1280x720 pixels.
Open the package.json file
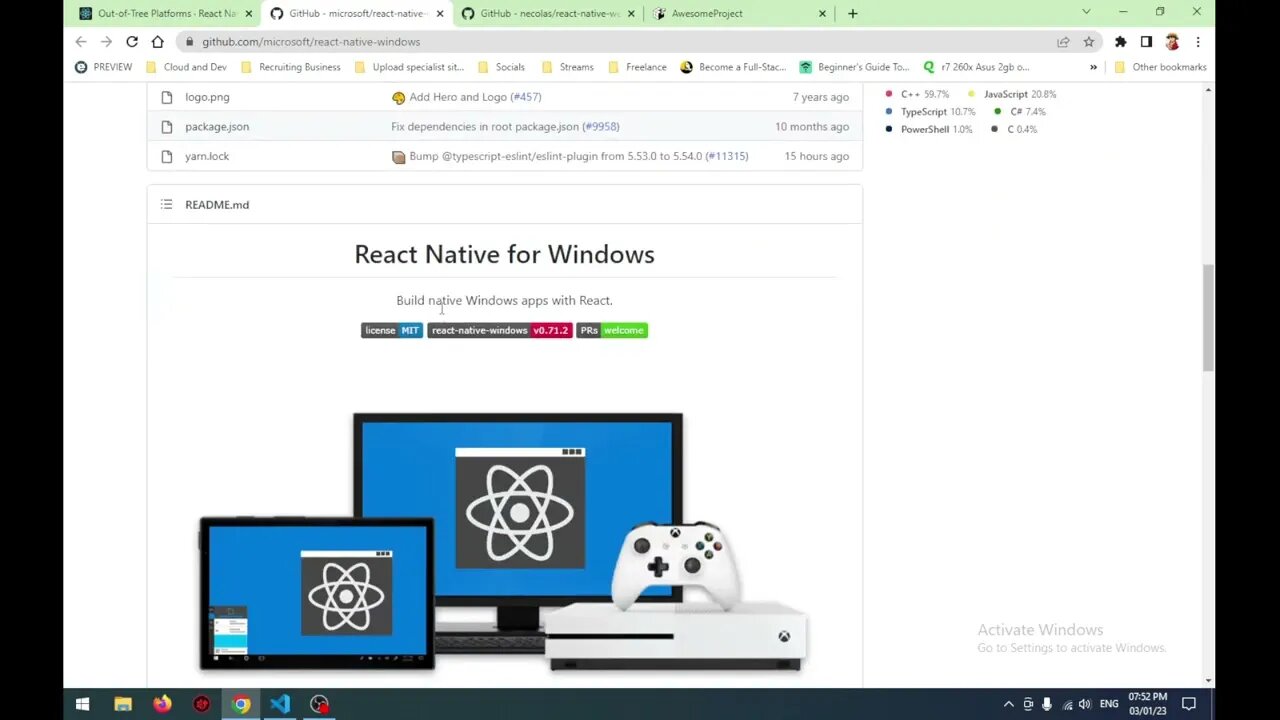(x=217, y=127)
